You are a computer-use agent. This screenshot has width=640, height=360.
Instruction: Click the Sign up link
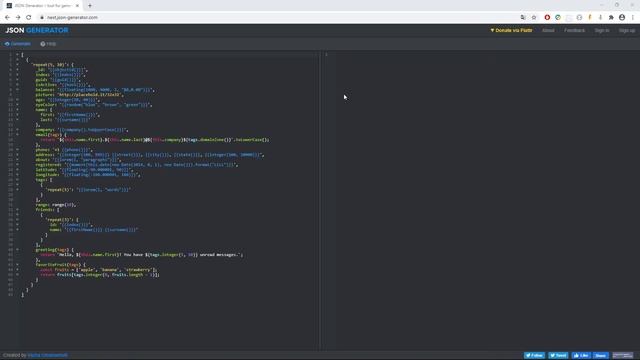point(627,30)
